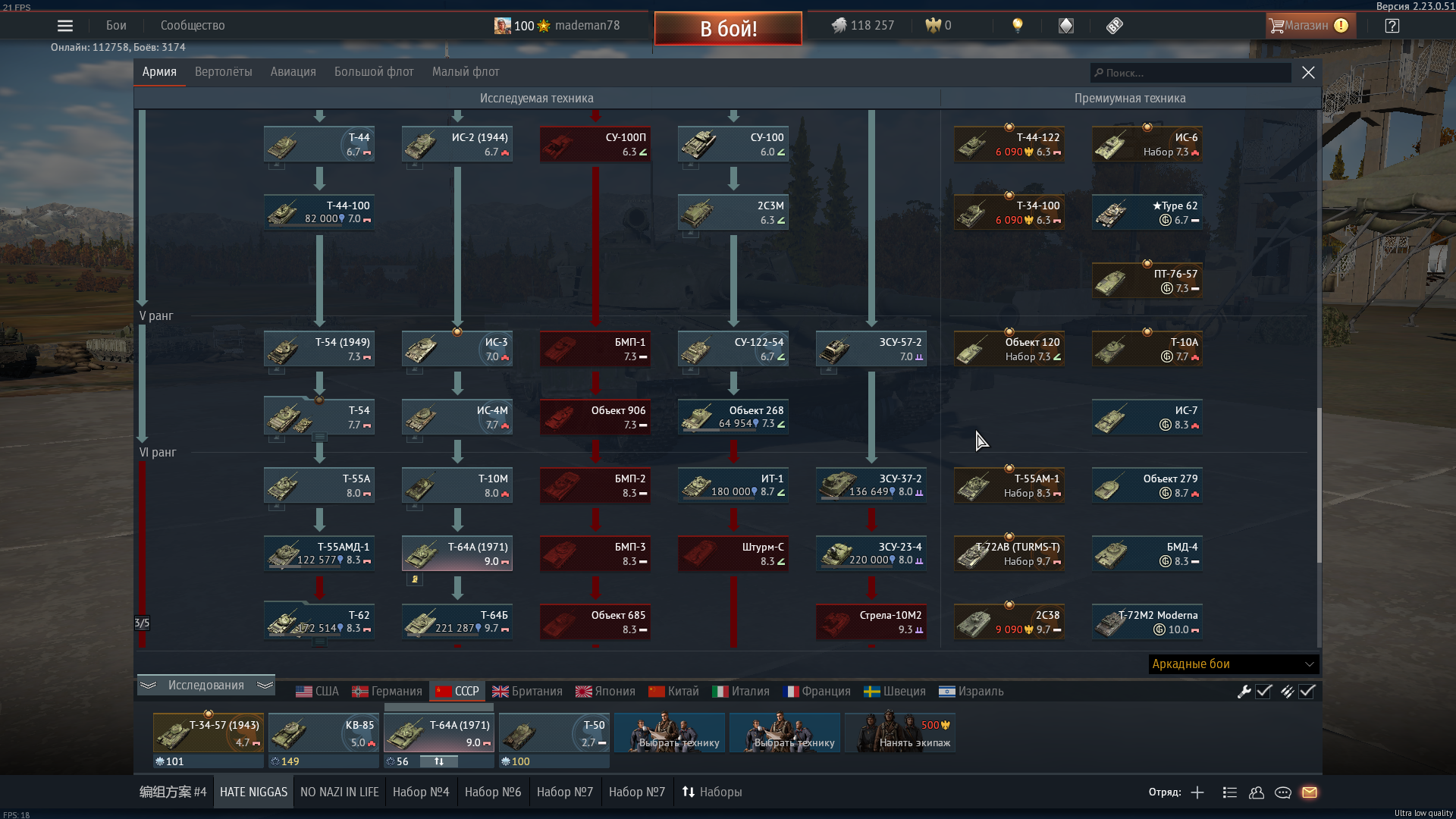This screenshot has height=819, width=1456.
Task: Open the glowing mail envelope icon
Action: [1310, 792]
